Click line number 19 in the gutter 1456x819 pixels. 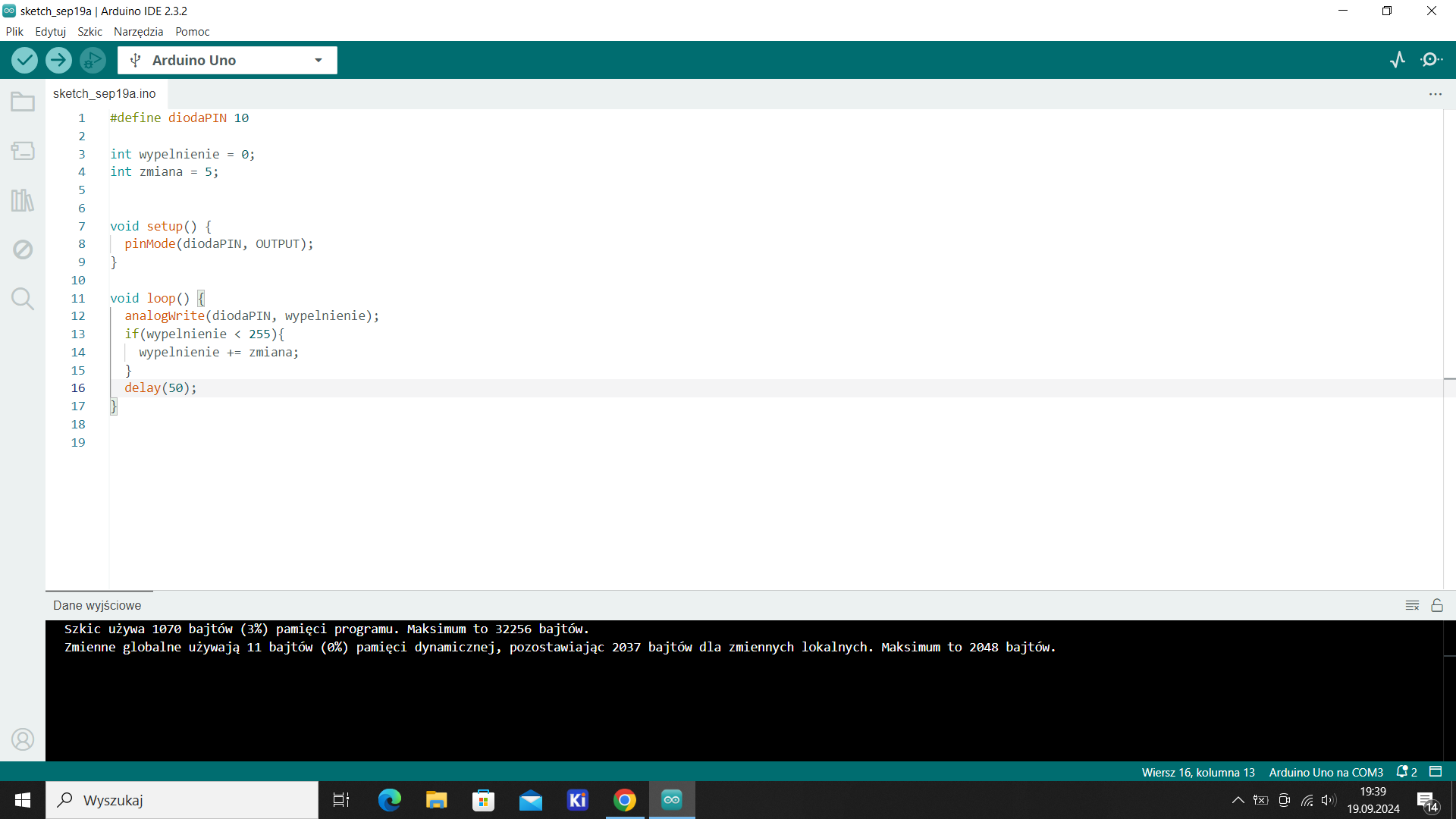(78, 443)
